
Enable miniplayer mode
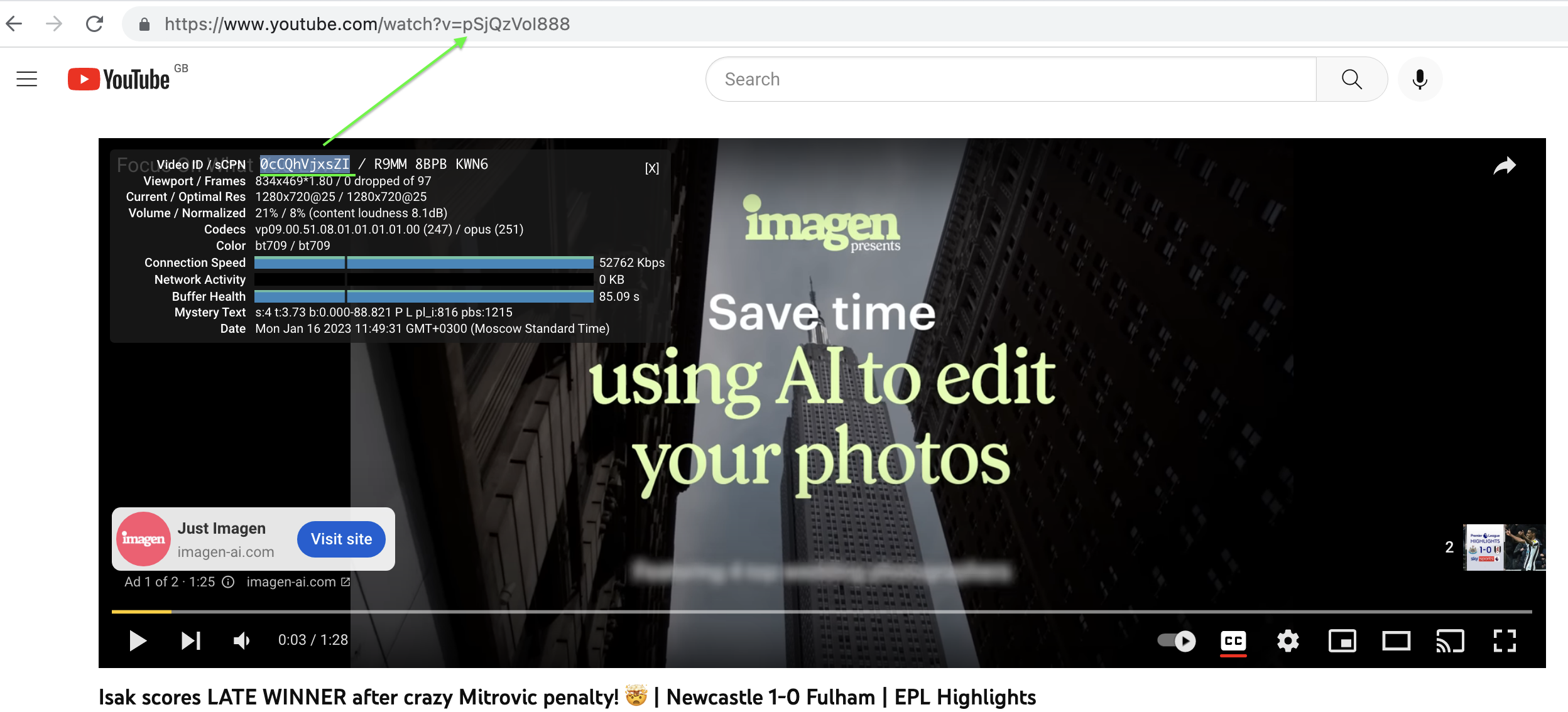point(1342,640)
